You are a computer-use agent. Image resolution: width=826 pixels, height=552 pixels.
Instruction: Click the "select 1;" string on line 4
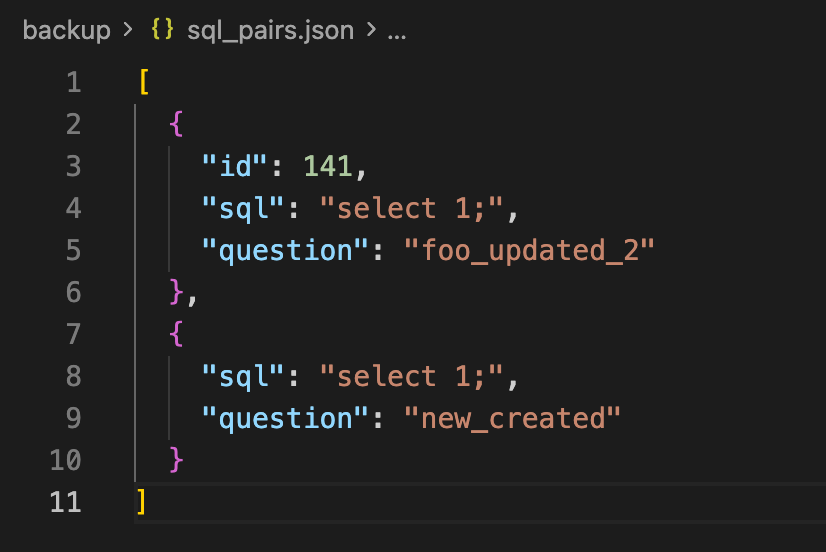[x=413, y=208]
